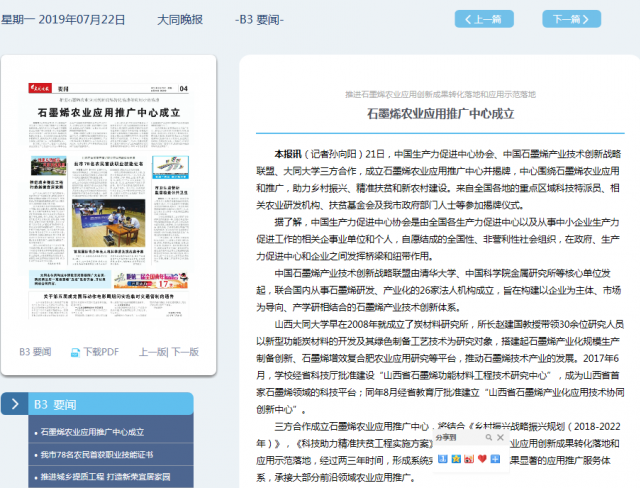
Task: Click B3 要闻 label under the thumbnail
Action: tap(35, 352)
